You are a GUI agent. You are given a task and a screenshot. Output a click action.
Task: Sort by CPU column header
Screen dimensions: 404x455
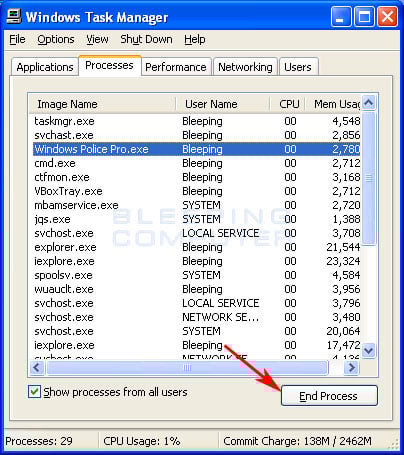tap(287, 104)
